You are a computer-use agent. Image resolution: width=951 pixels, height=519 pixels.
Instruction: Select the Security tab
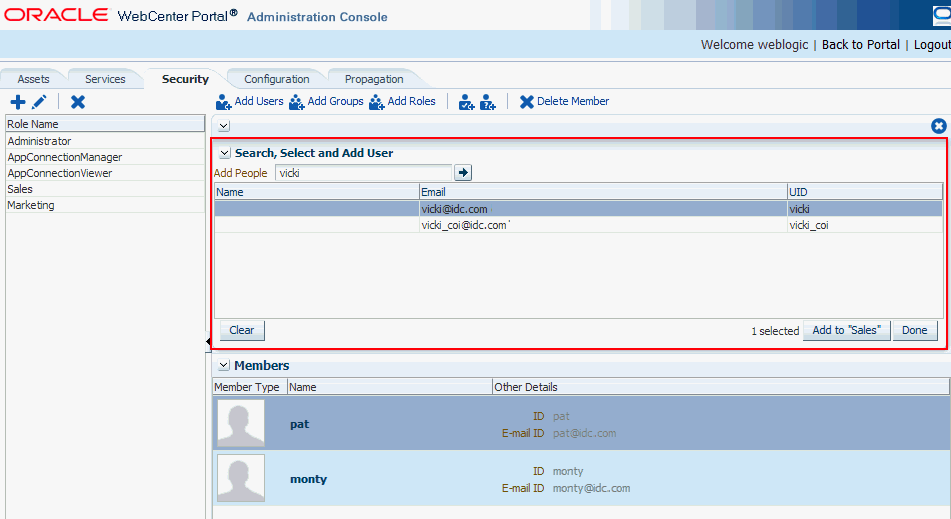pyautogui.click(x=185, y=79)
